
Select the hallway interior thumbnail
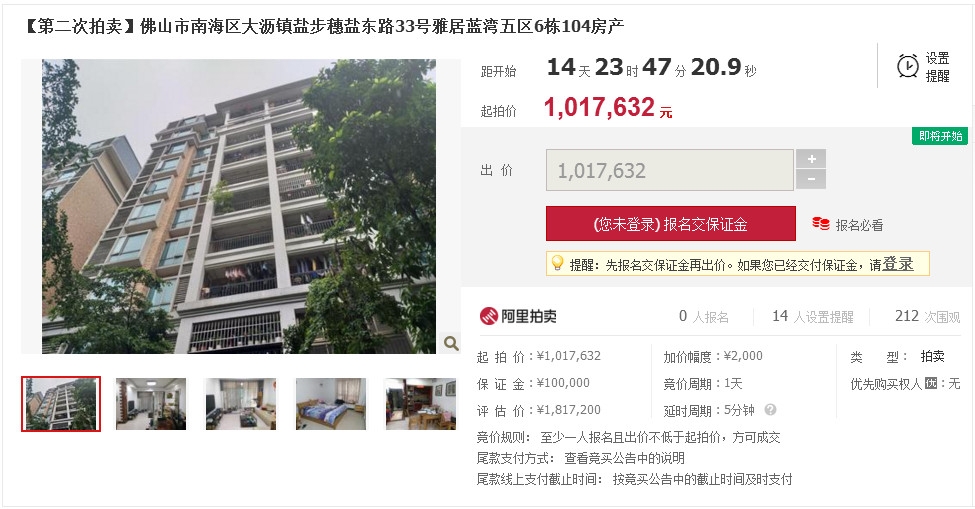151,403
